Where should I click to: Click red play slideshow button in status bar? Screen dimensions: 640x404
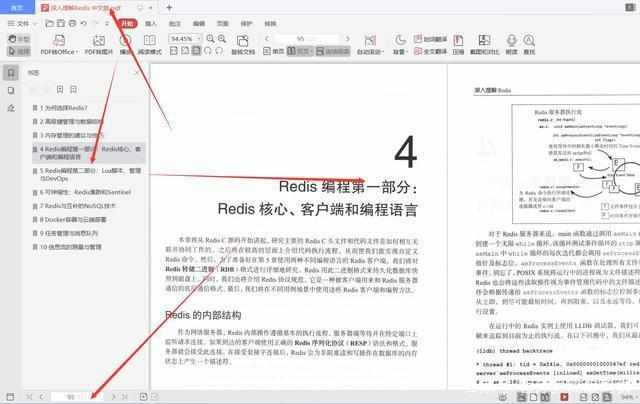564,397
